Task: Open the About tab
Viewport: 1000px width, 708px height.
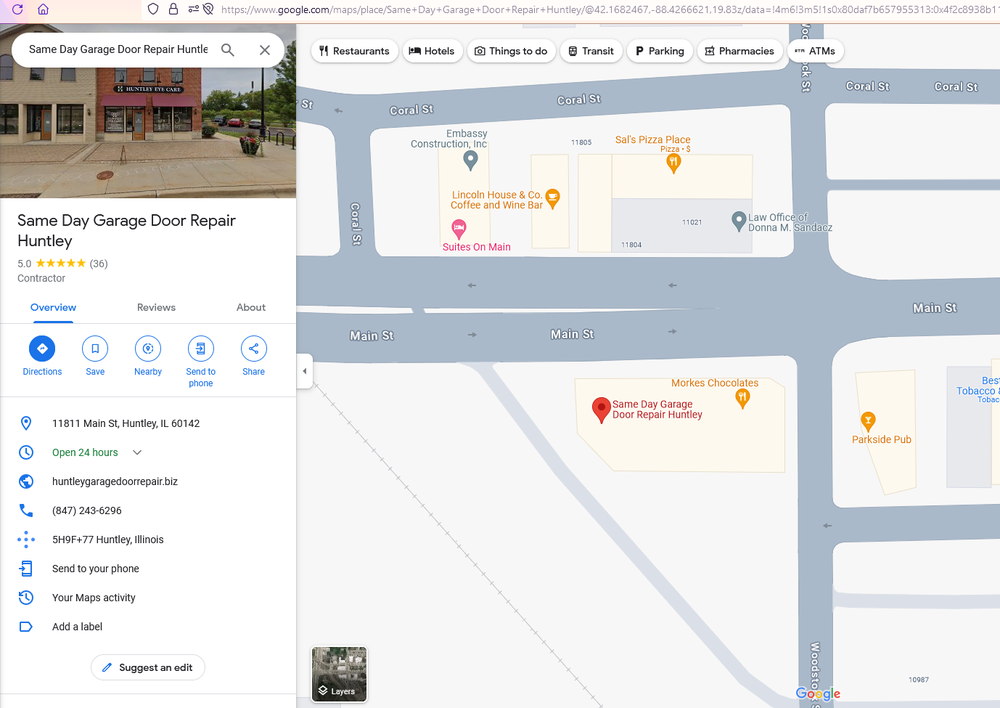Action: click(x=251, y=307)
